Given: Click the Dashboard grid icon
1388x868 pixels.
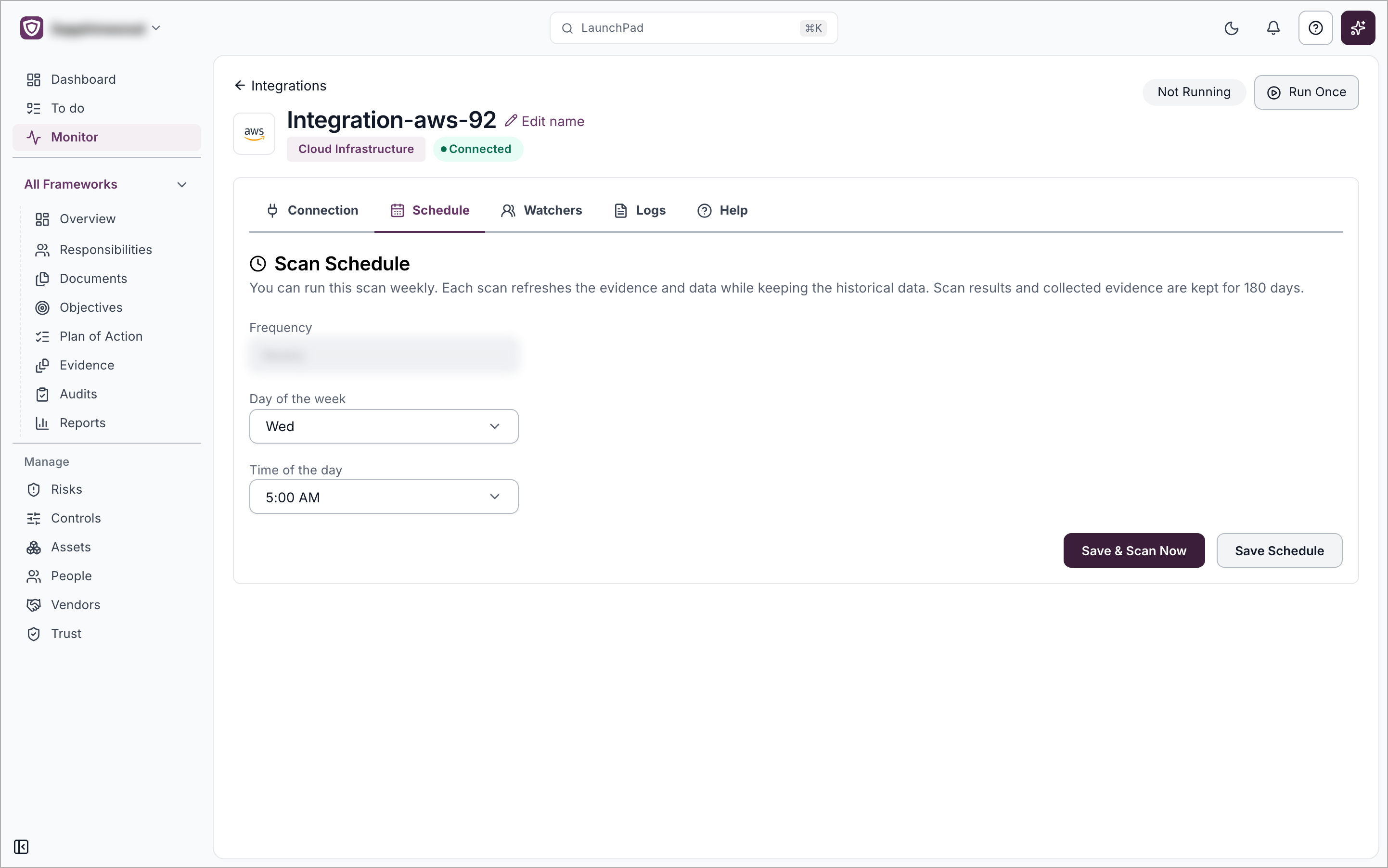Looking at the screenshot, I should pos(33,79).
